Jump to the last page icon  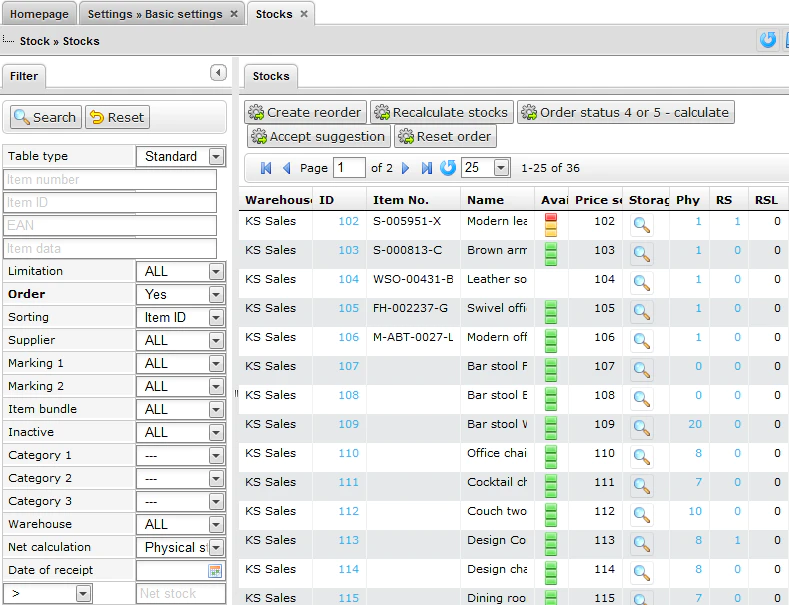pyautogui.click(x=427, y=168)
